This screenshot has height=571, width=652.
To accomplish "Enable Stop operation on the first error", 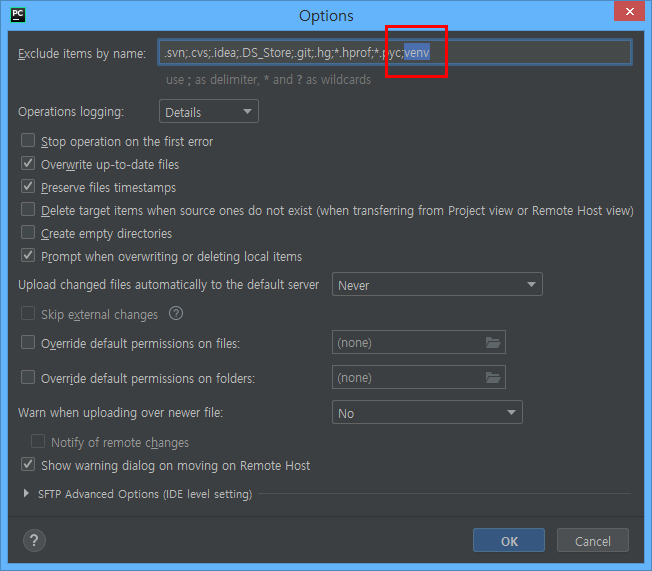I will pos(28,141).
